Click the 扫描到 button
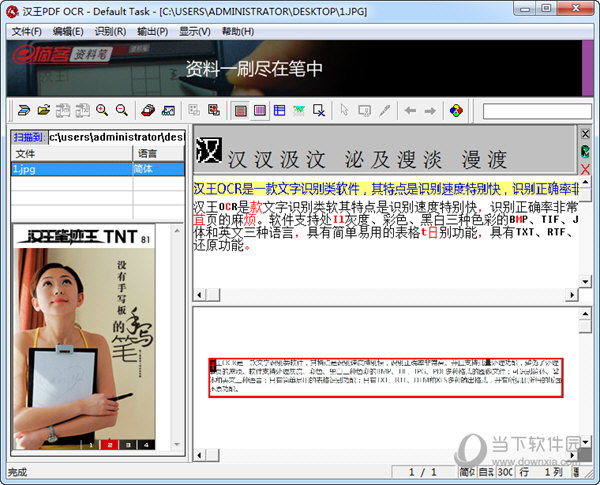 tap(29, 137)
